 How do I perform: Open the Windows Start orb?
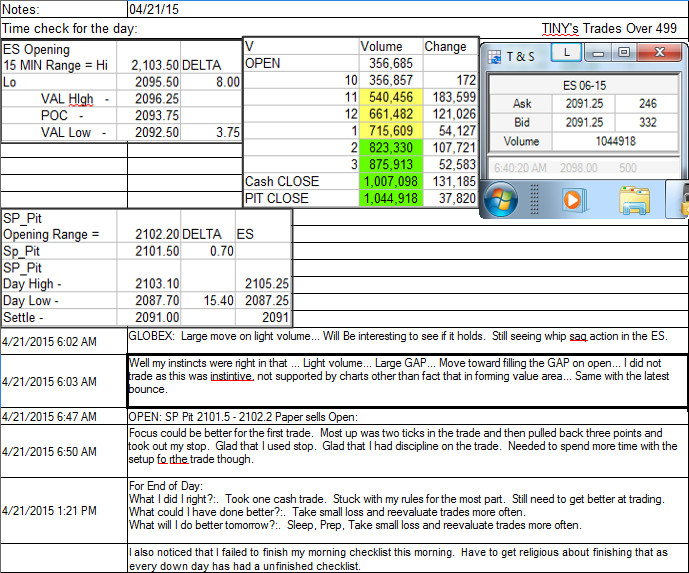coord(501,199)
